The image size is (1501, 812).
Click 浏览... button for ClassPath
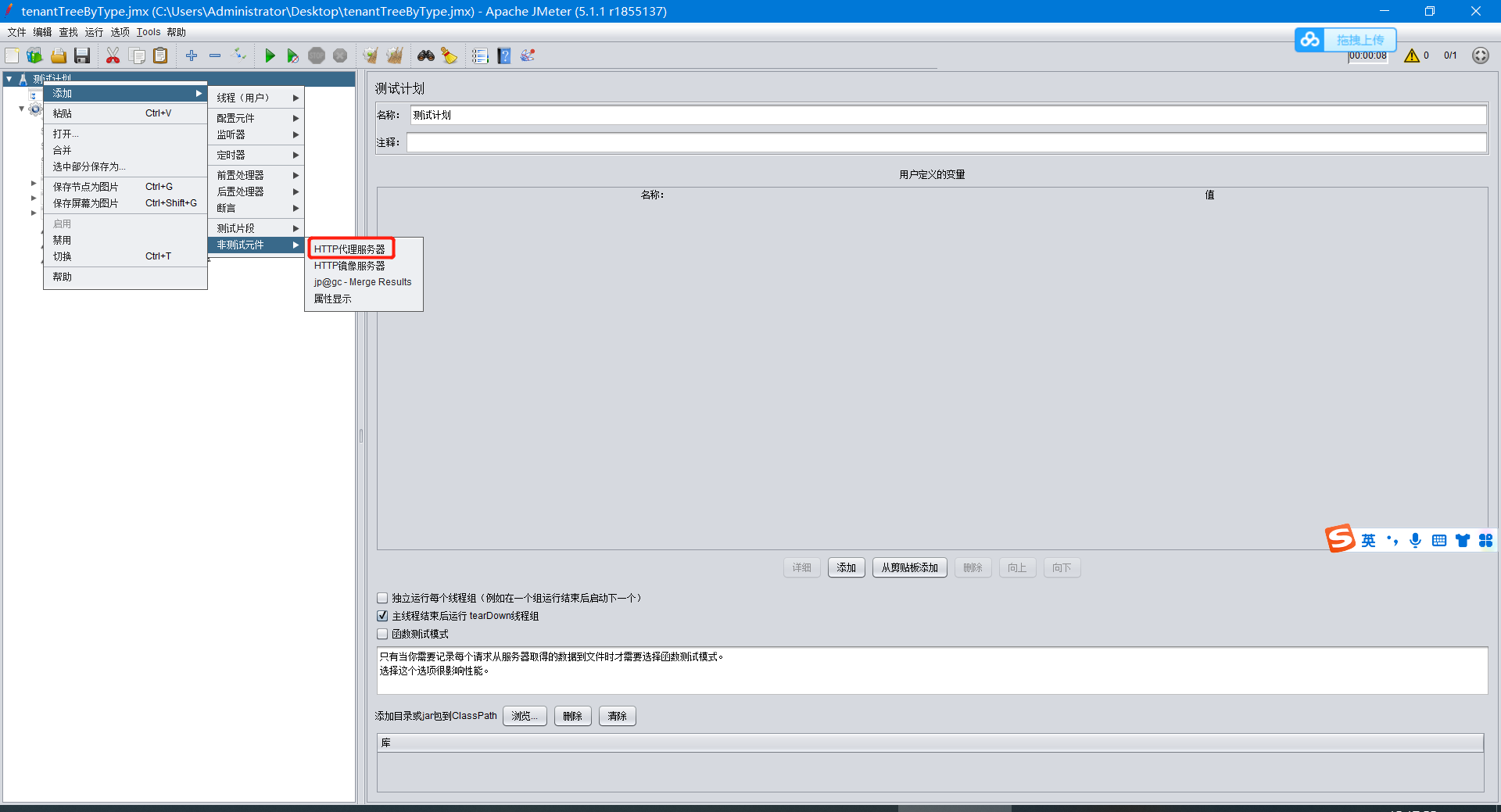coord(525,716)
